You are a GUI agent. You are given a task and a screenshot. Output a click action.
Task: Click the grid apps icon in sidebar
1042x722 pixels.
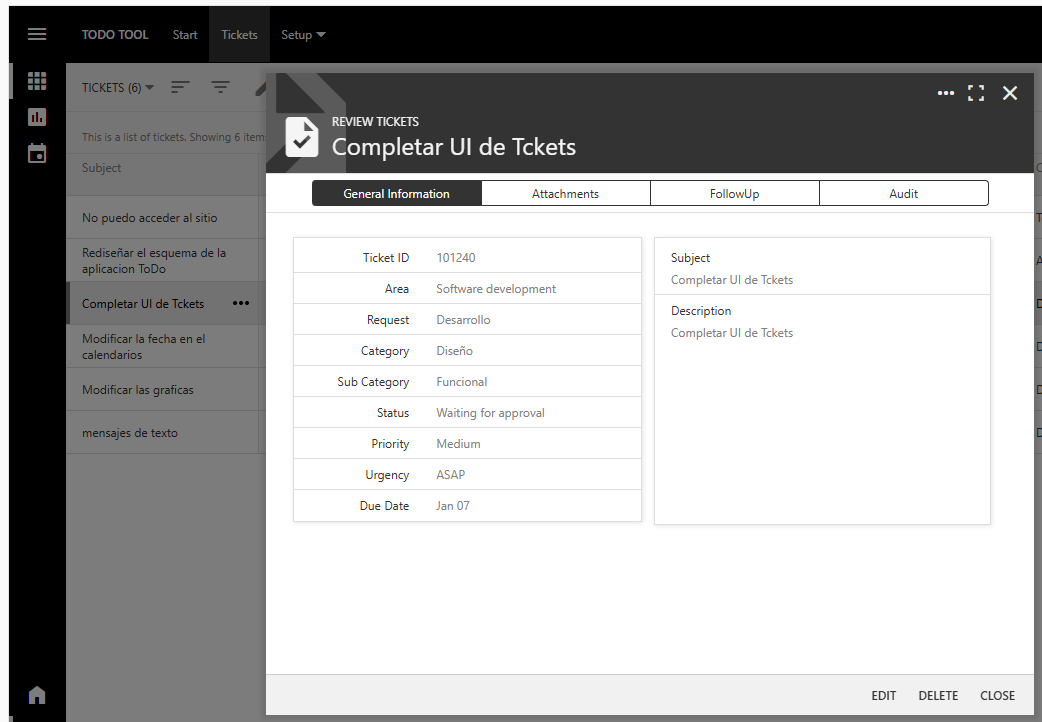[x=37, y=81]
